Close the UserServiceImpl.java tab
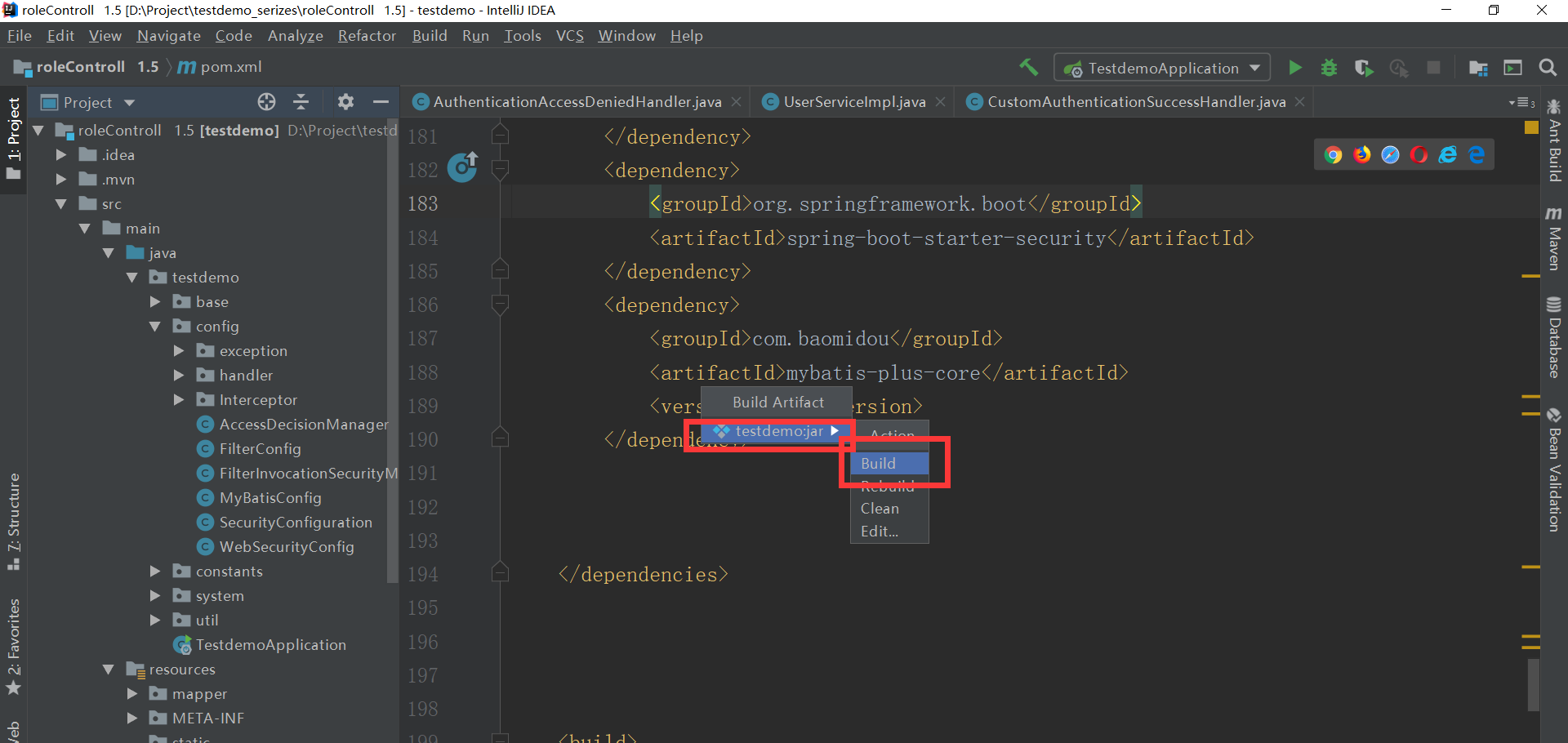Screen dimensions: 1568x743 pos(940,102)
